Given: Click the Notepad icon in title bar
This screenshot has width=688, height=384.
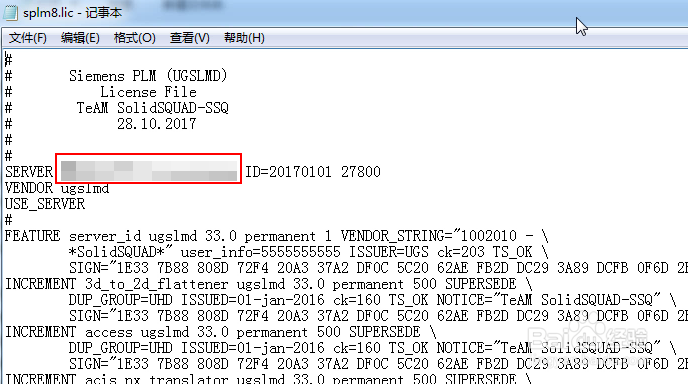Looking at the screenshot, I should click(11, 13).
